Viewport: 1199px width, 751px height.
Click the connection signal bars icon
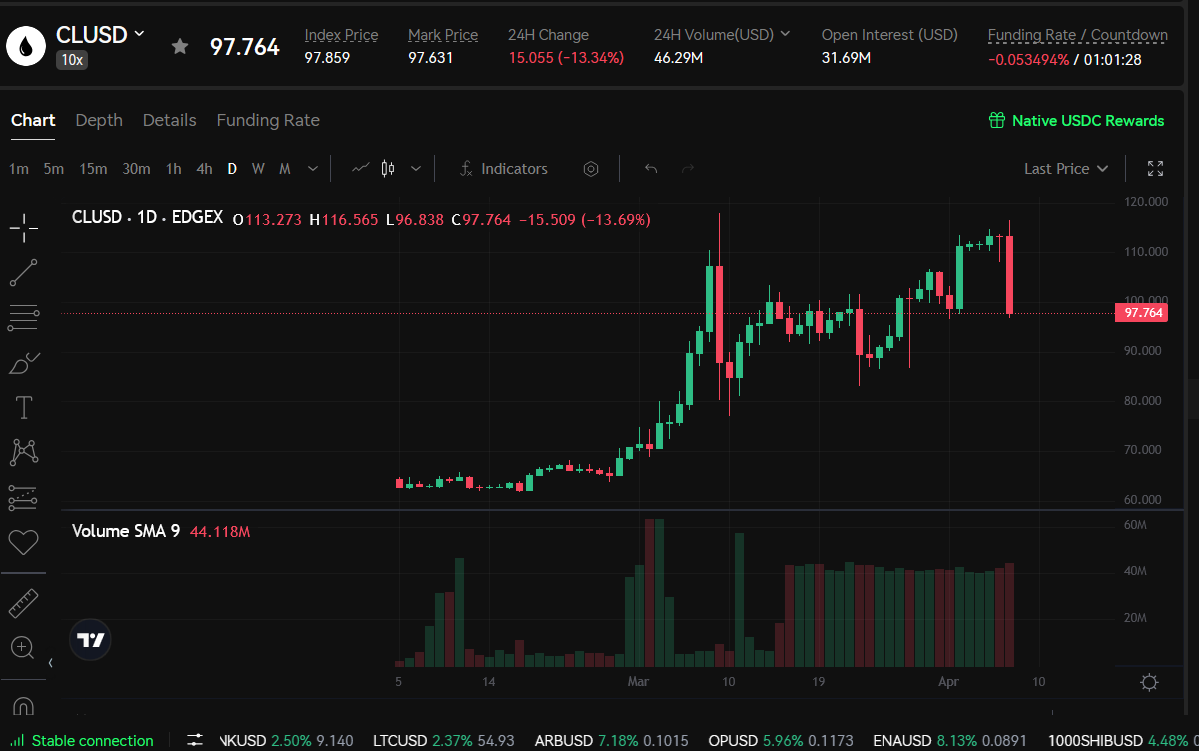pyautogui.click(x=17, y=740)
